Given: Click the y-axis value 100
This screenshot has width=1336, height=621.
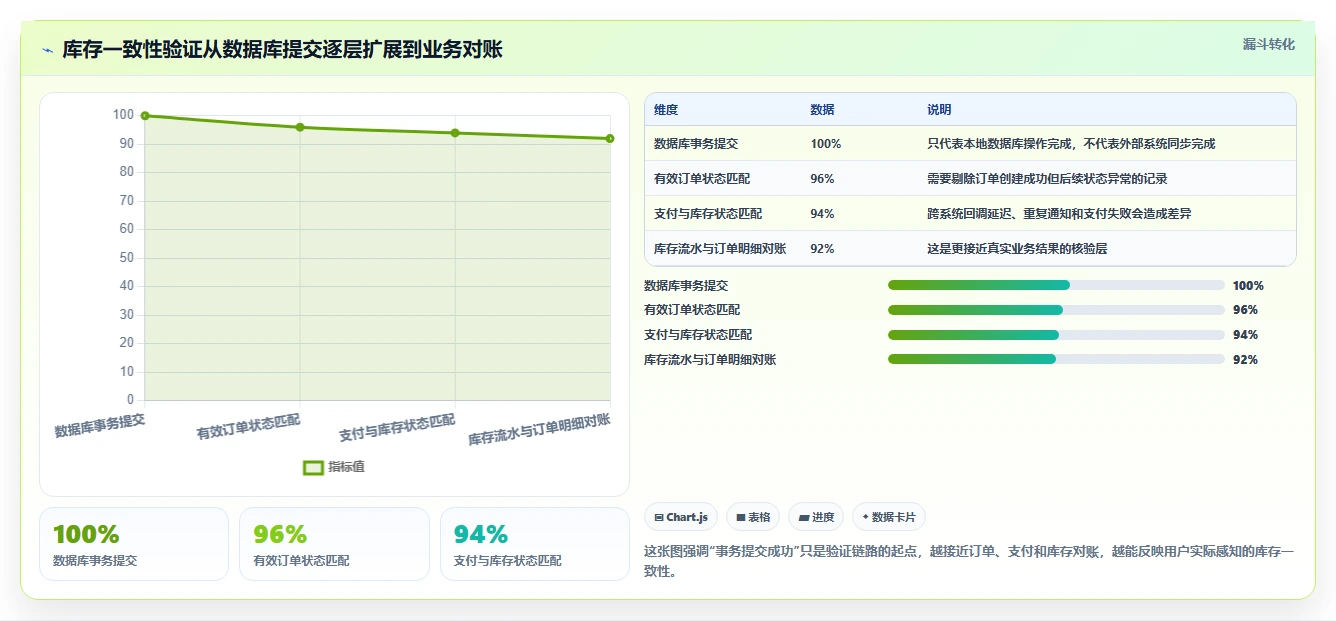Looking at the screenshot, I should pos(122,115).
